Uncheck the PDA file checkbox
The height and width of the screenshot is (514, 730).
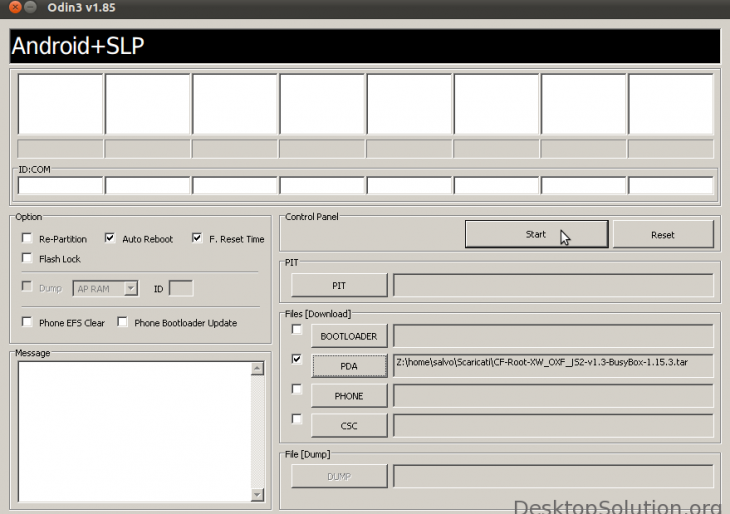[296, 358]
